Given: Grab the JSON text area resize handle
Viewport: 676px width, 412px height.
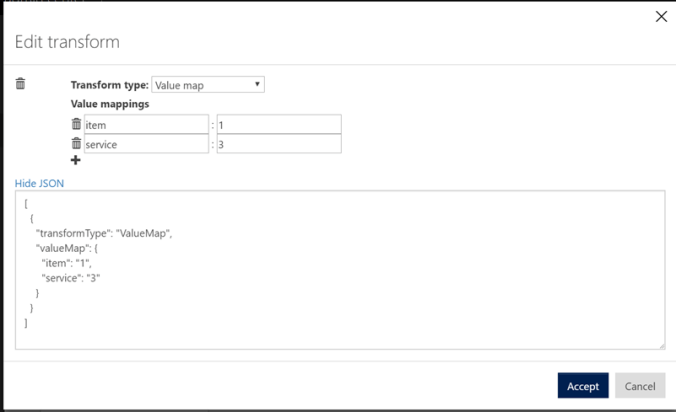Looking at the screenshot, I should 661,346.
